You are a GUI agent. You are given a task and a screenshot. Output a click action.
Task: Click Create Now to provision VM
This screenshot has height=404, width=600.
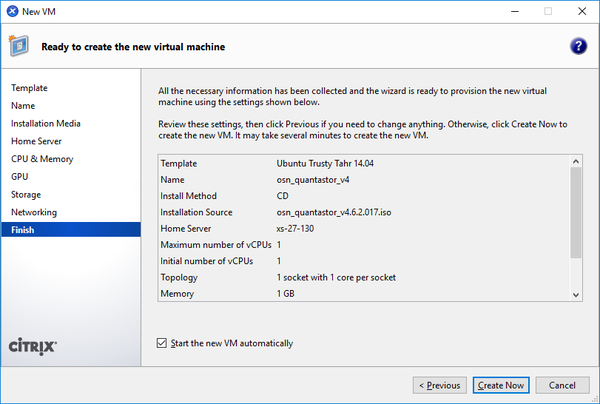pyautogui.click(x=501, y=385)
